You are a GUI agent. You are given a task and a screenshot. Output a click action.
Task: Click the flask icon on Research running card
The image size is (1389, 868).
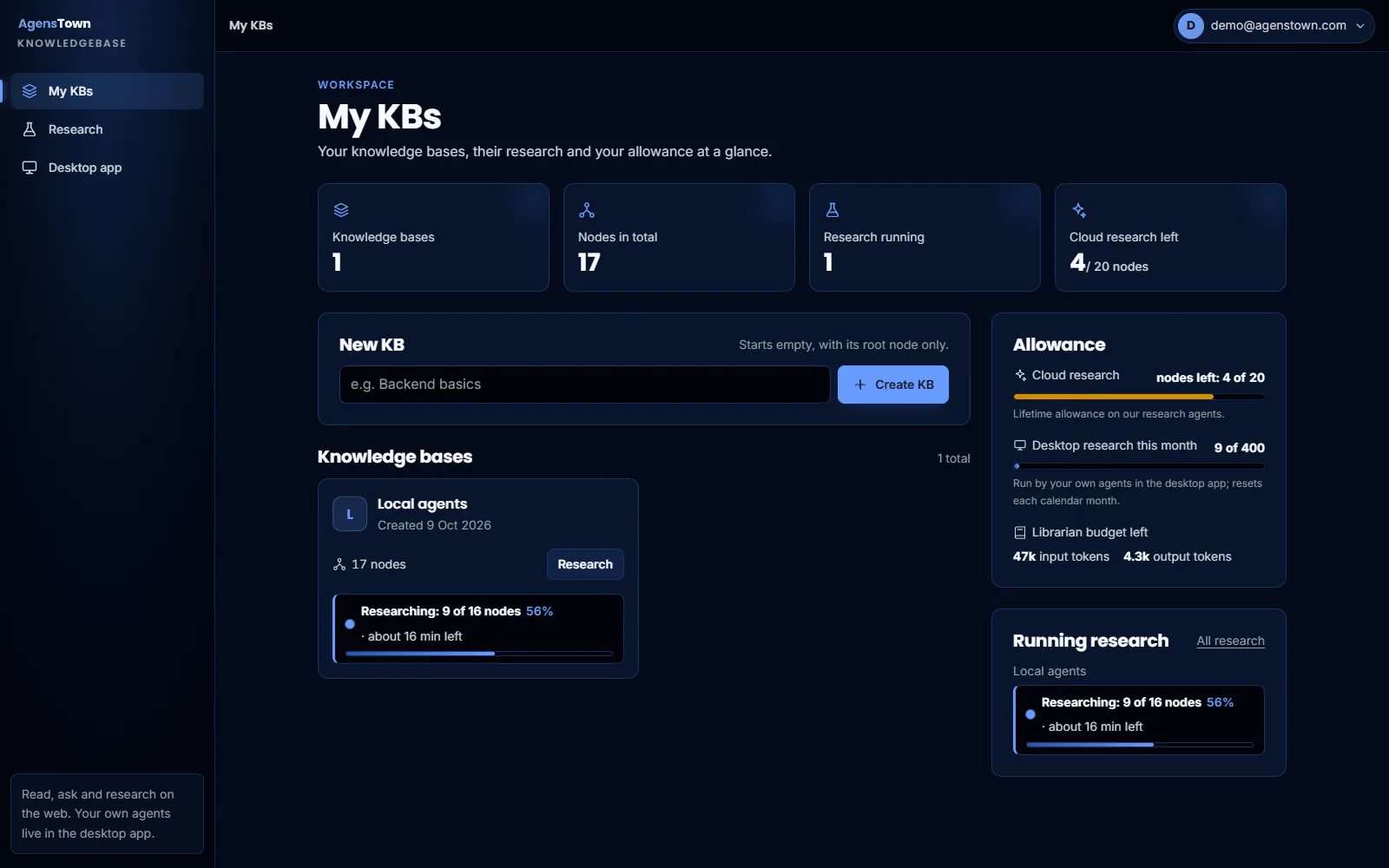tap(833, 210)
